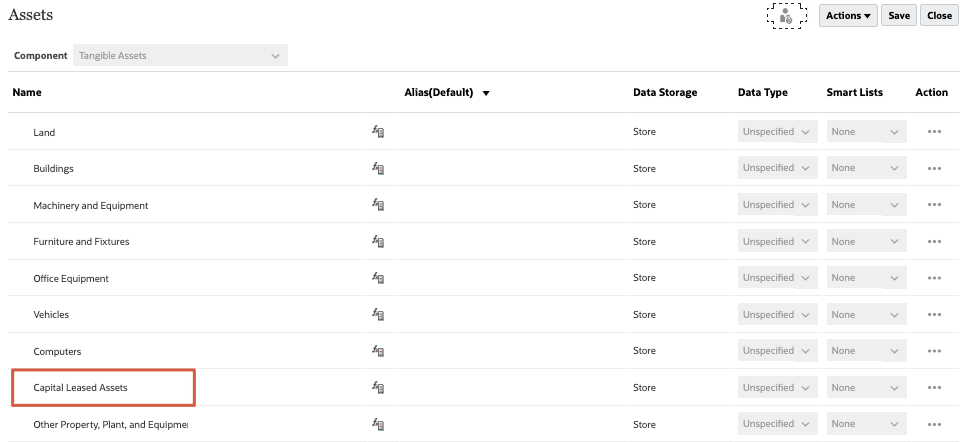Open Smart Lists dropdown for Capital Leased Assets
This screenshot has width=963, height=442.
867,387
